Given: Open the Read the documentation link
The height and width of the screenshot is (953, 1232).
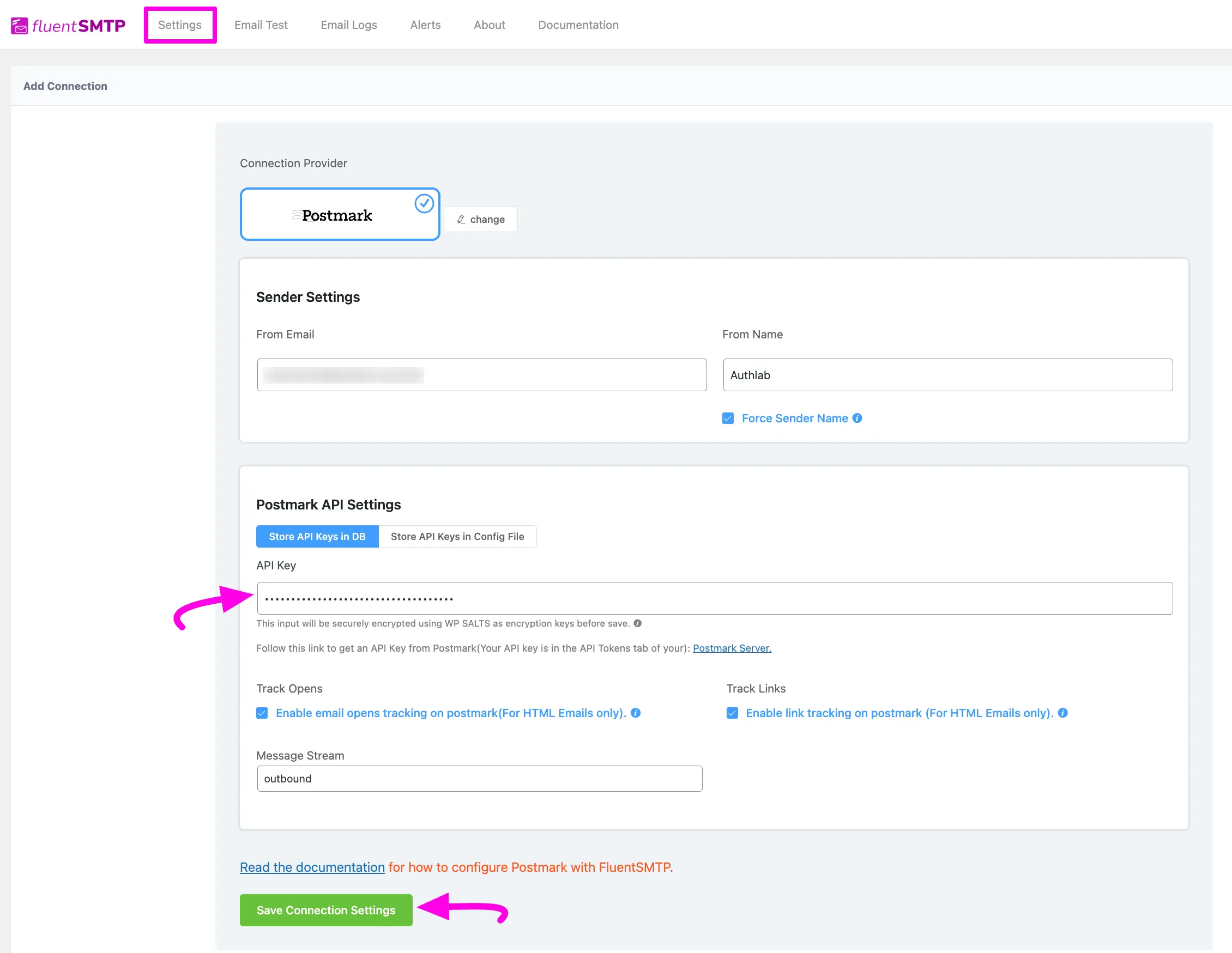Looking at the screenshot, I should [x=312, y=867].
